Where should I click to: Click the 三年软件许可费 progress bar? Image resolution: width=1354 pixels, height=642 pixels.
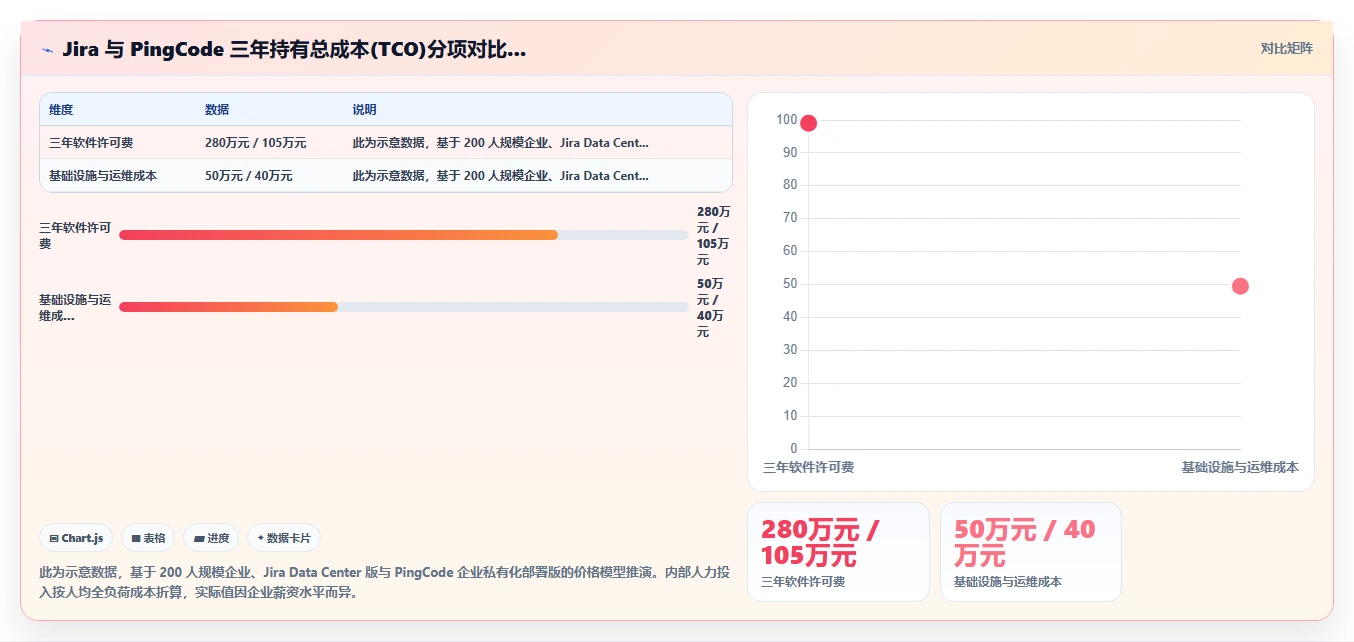click(403, 235)
